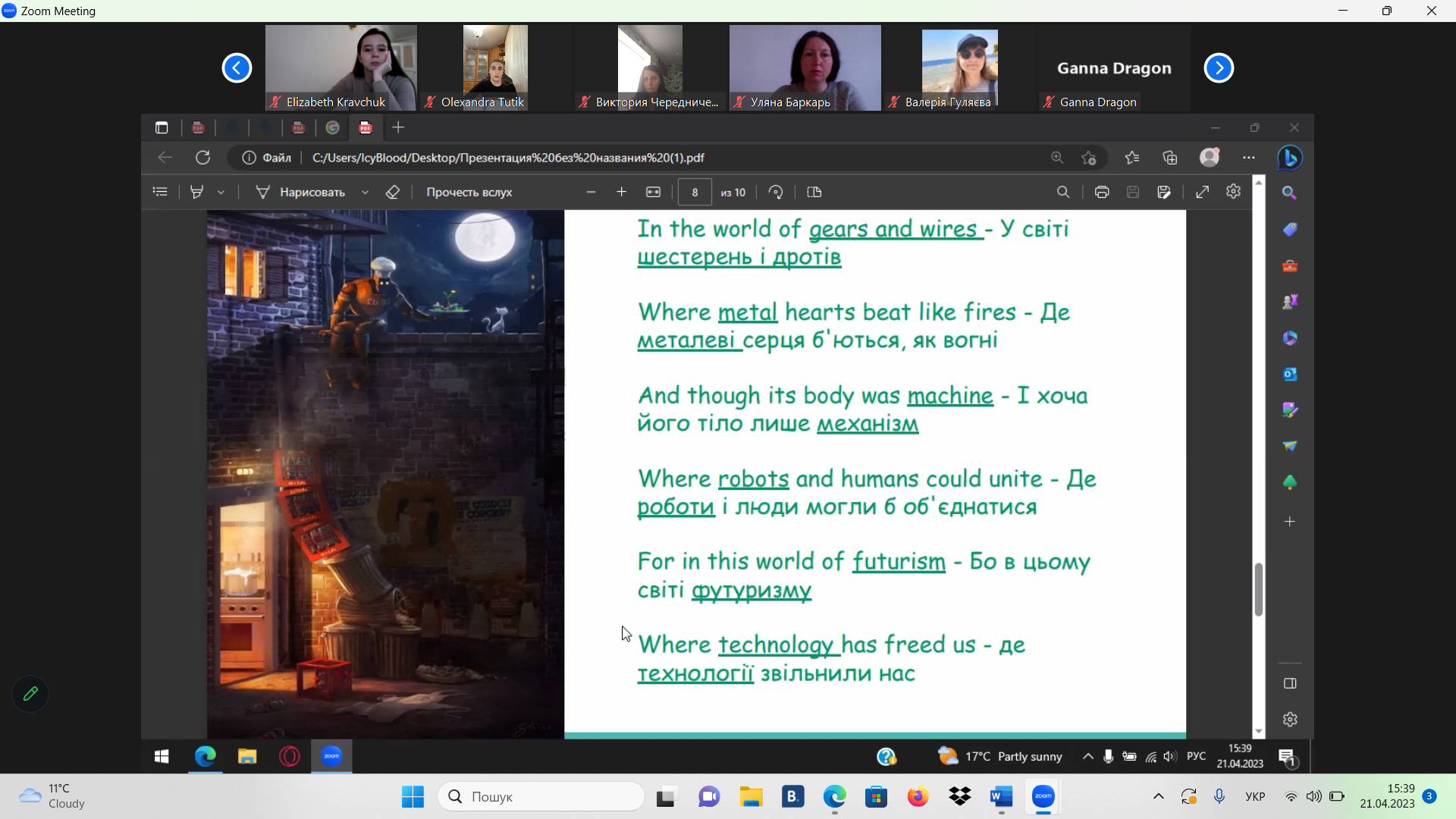The width and height of the screenshot is (1456, 819).
Task: Zoom out the PDF with minus
Action: 591,192
